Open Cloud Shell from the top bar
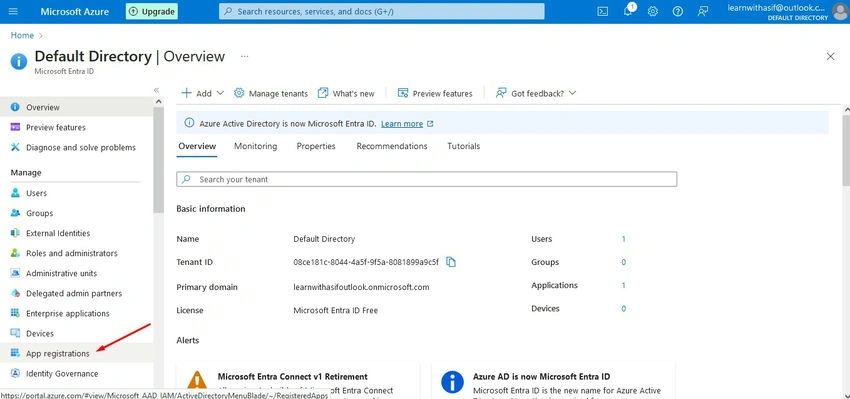The image size is (850, 399). point(602,11)
